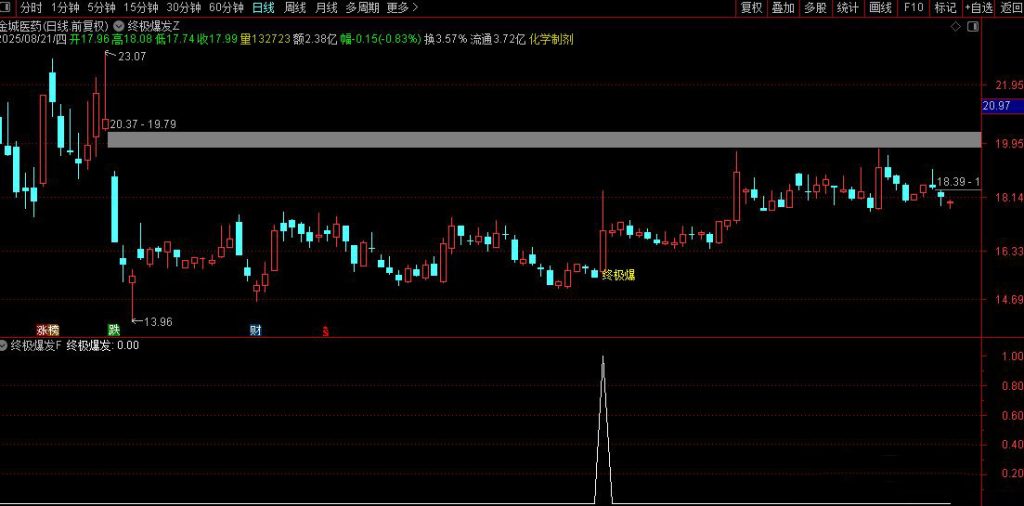Click the blue 财 financial marker icon
Screen dimensions: 1024x506
pyautogui.click(x=256, y=329)
